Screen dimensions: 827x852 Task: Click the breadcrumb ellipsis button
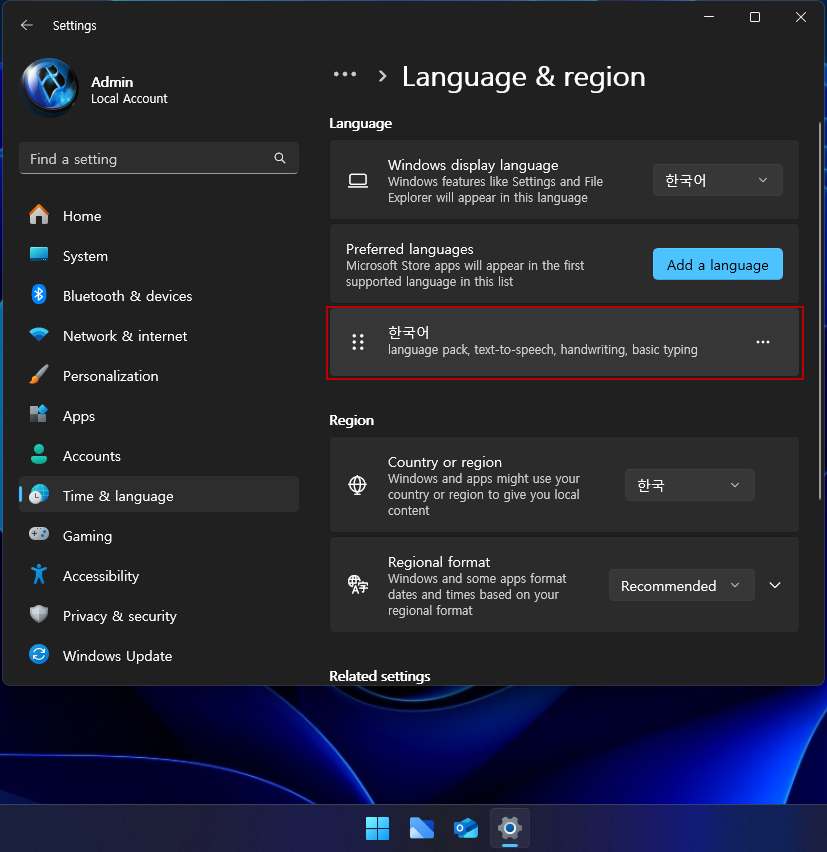tap(345, 74)
